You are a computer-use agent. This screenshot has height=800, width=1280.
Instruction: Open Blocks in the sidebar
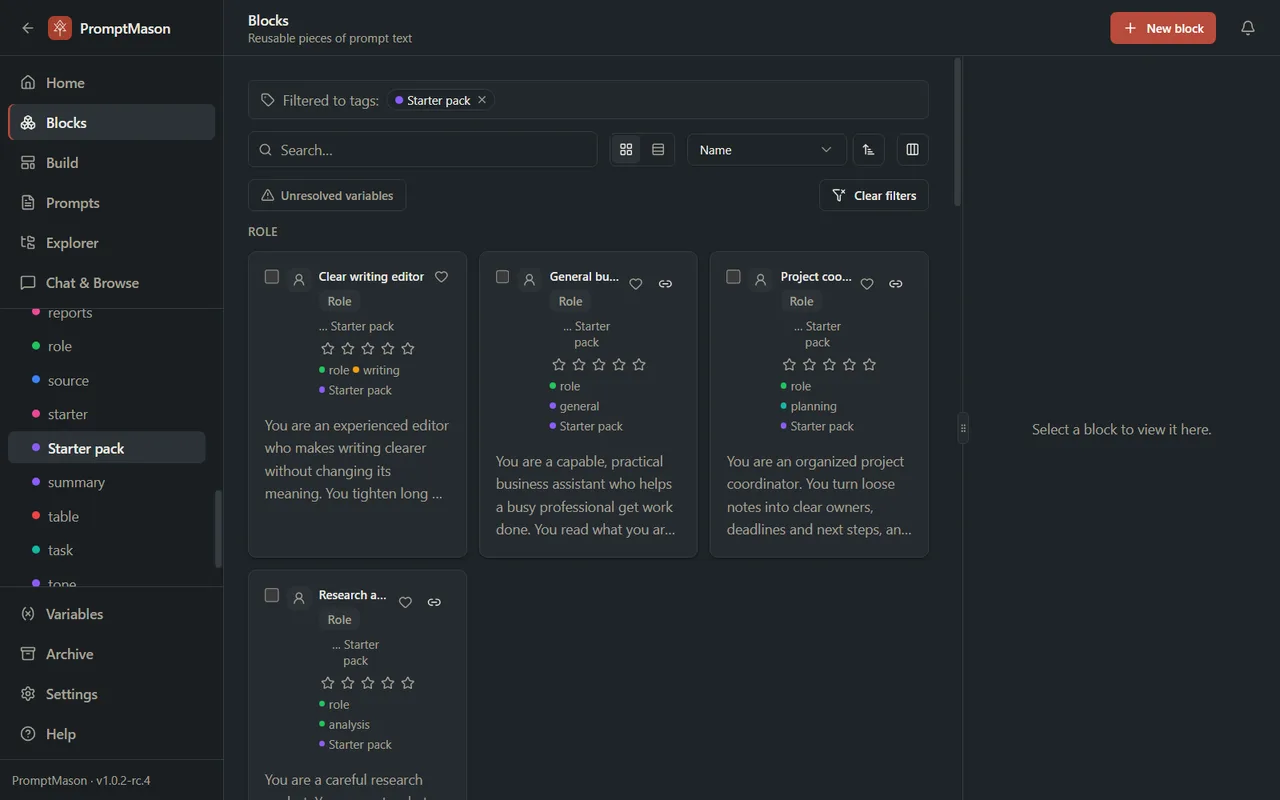pos(111,123)
